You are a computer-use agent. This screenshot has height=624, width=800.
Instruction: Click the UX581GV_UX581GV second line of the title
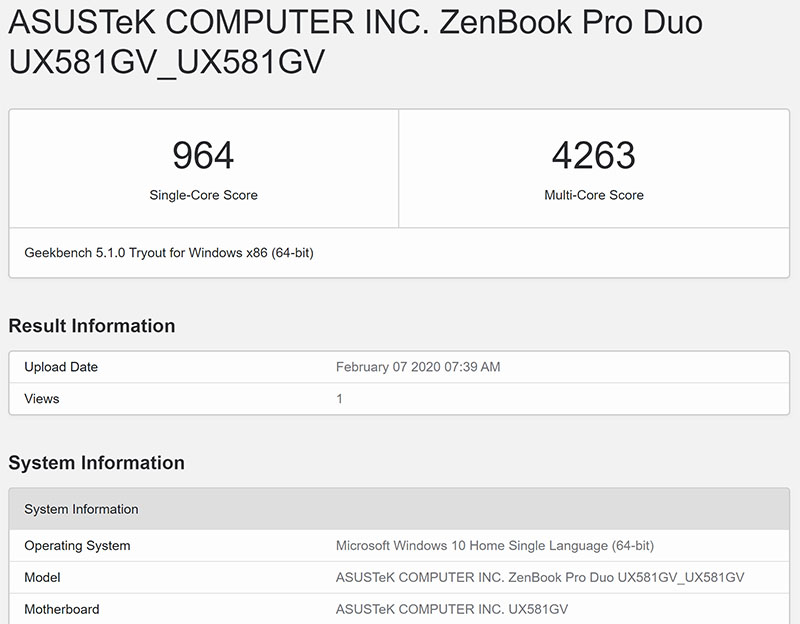tap(166, 62)
